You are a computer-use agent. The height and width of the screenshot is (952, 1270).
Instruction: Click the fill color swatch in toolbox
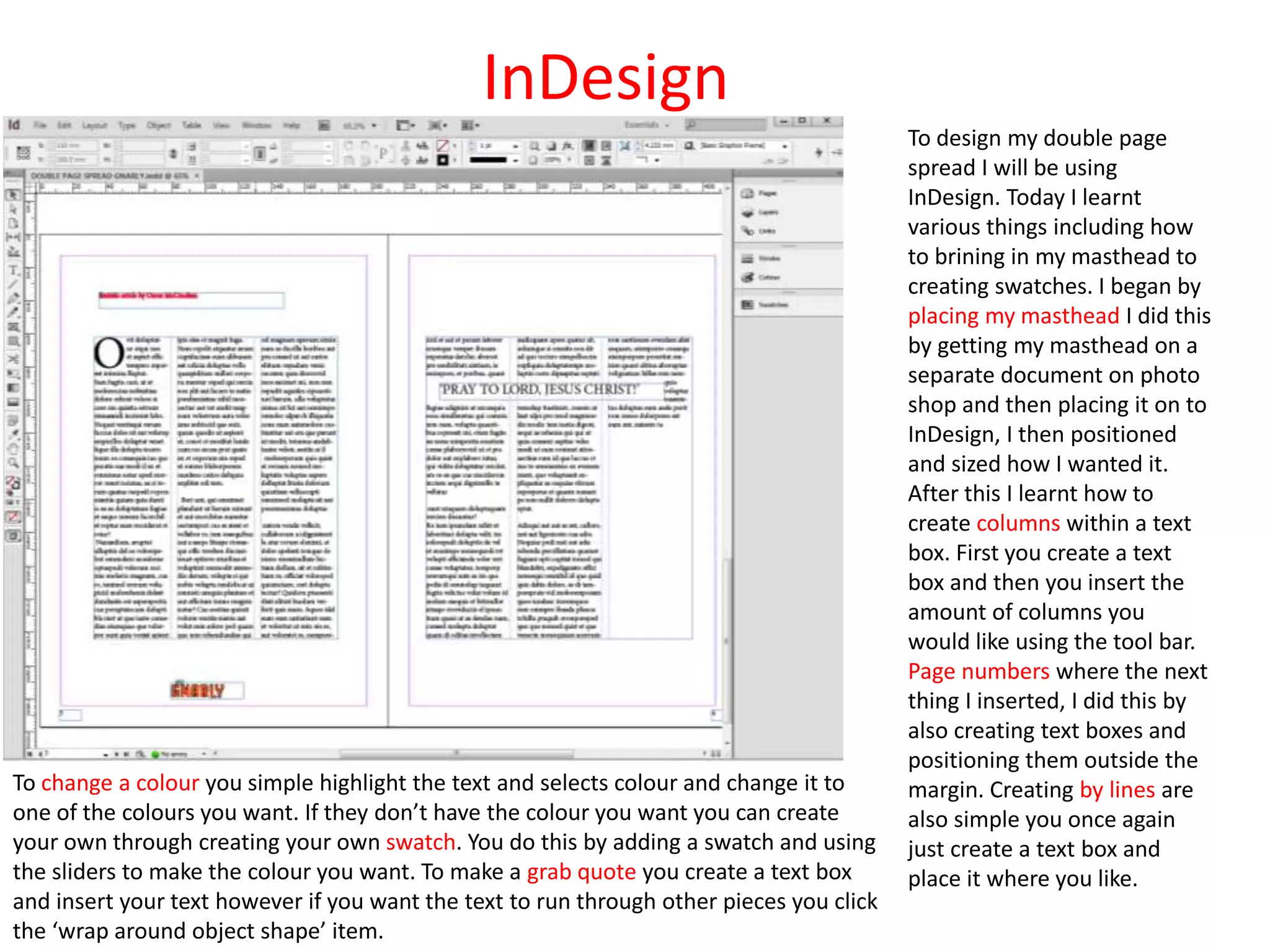[11, 481]
